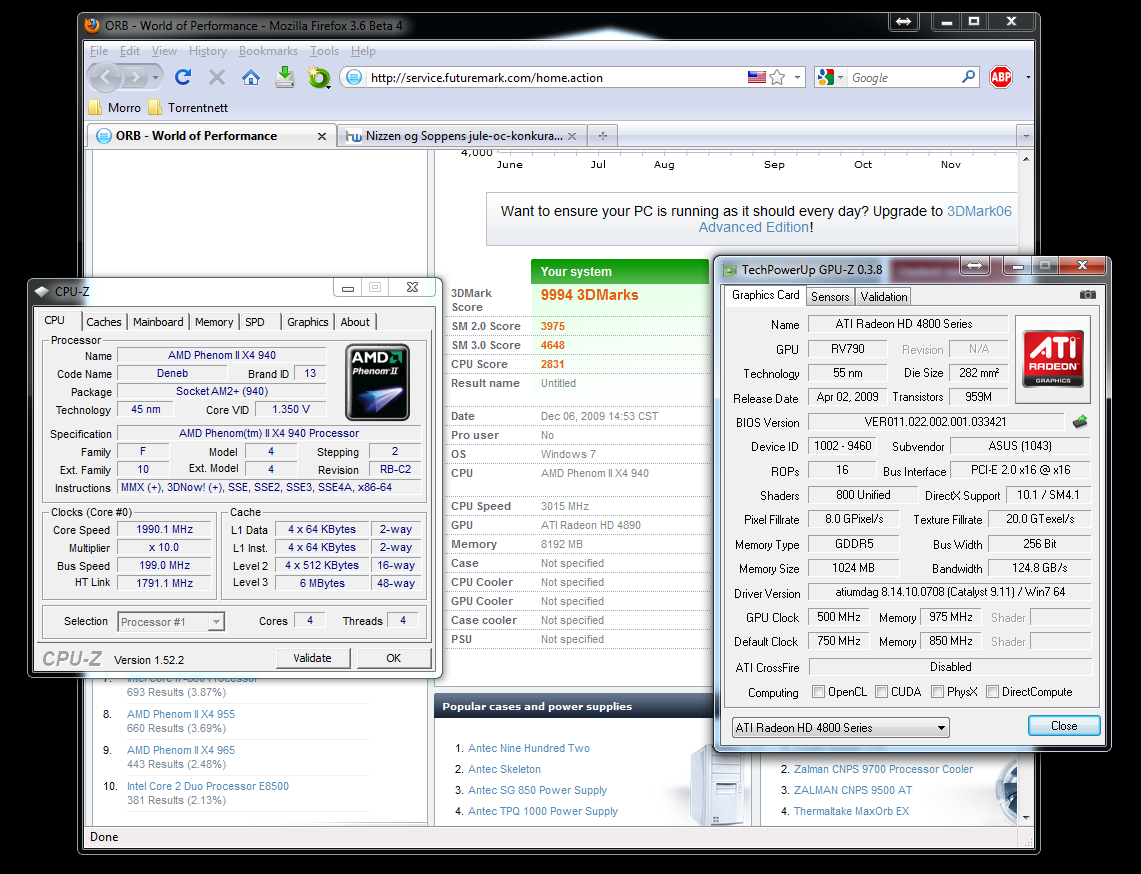Screen dimensions: 1141x874
Task: Click the green Greasemonkey-style toolbar icon
Action: click(x=319, y=76)
